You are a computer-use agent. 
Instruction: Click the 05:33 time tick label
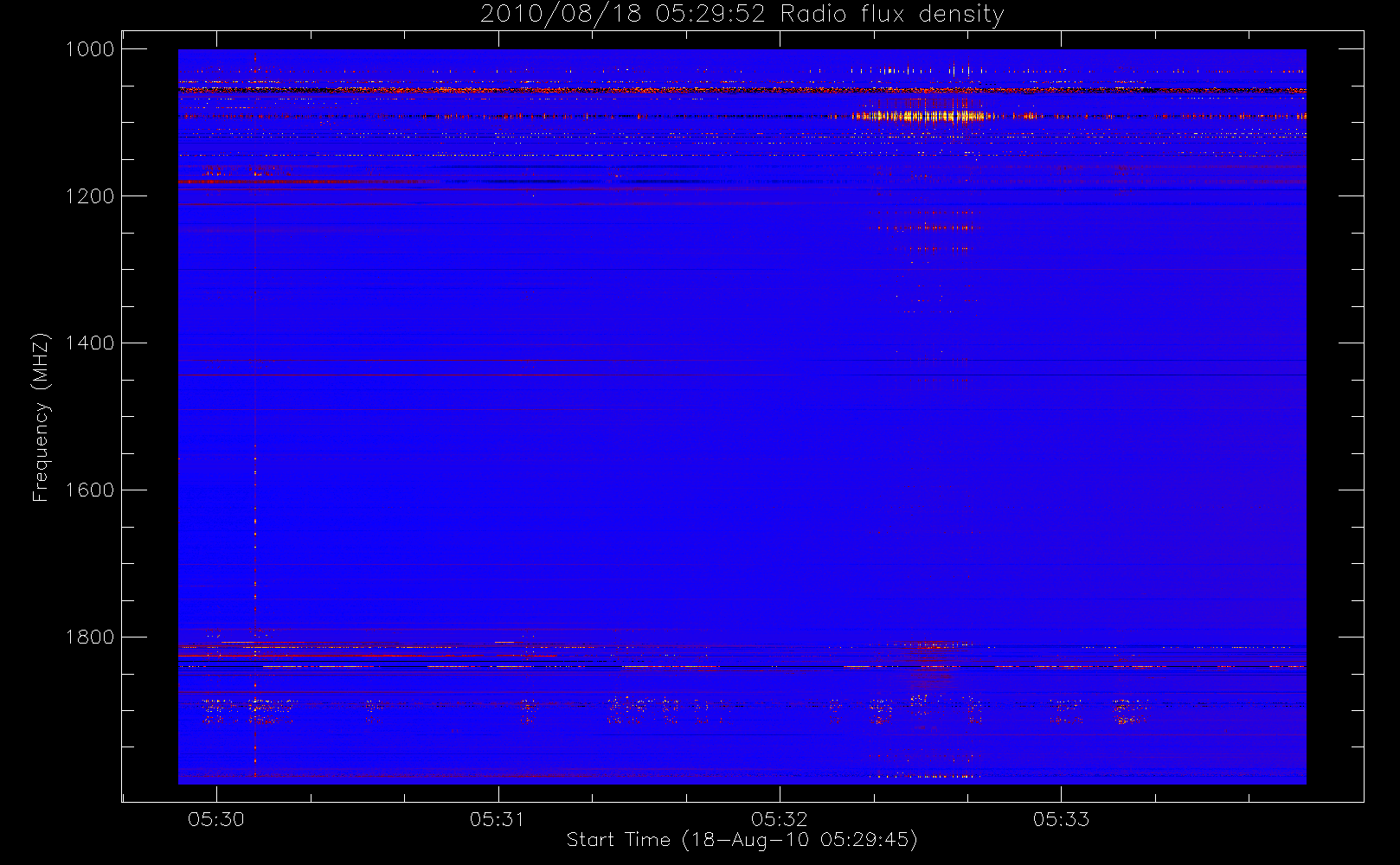(x=1061, y=819)
